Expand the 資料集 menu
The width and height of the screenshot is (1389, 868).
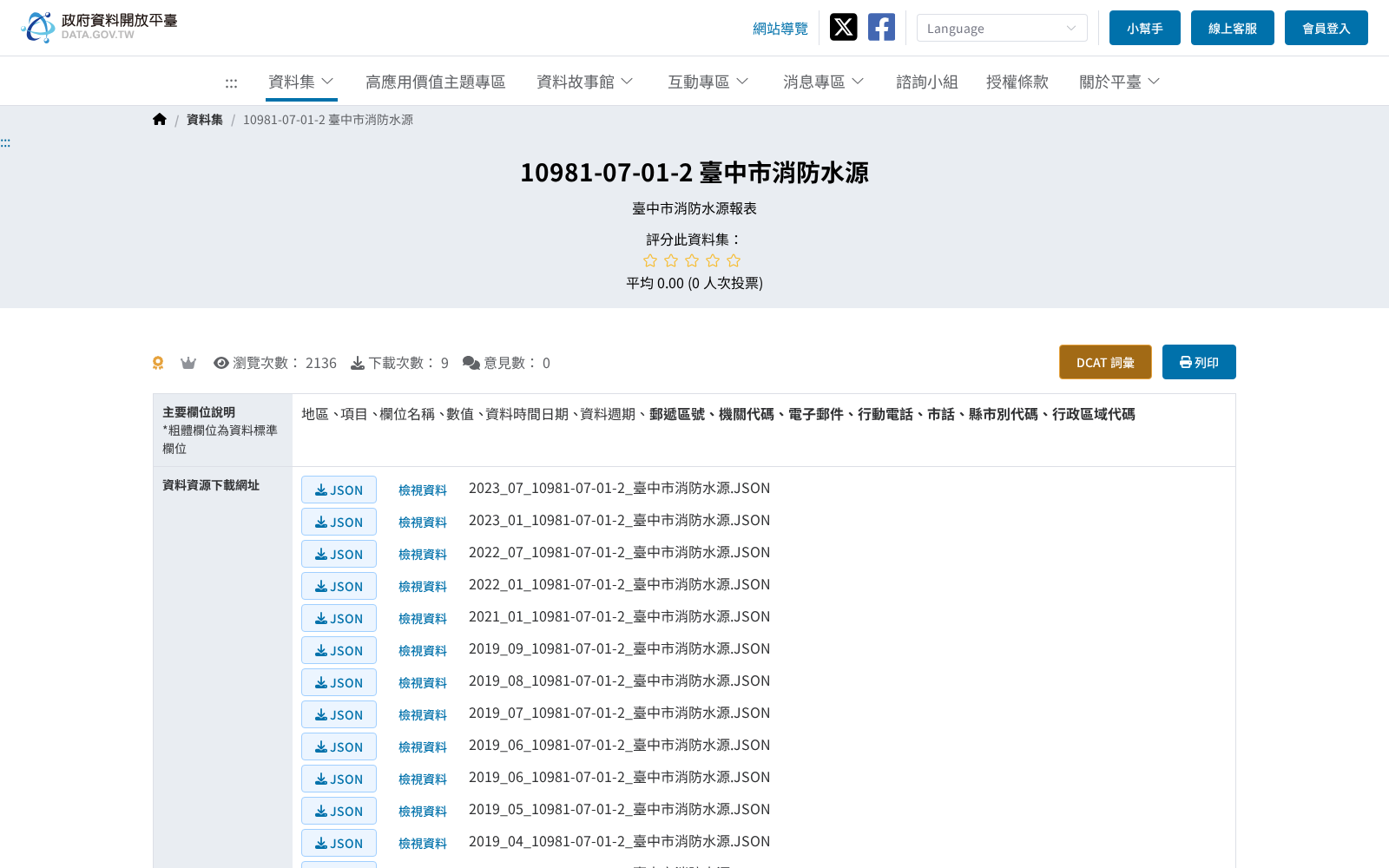301,82
